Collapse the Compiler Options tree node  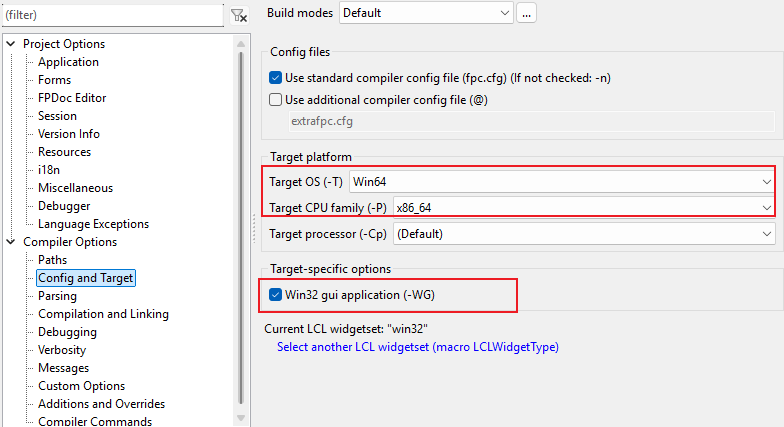click(11, 242)
